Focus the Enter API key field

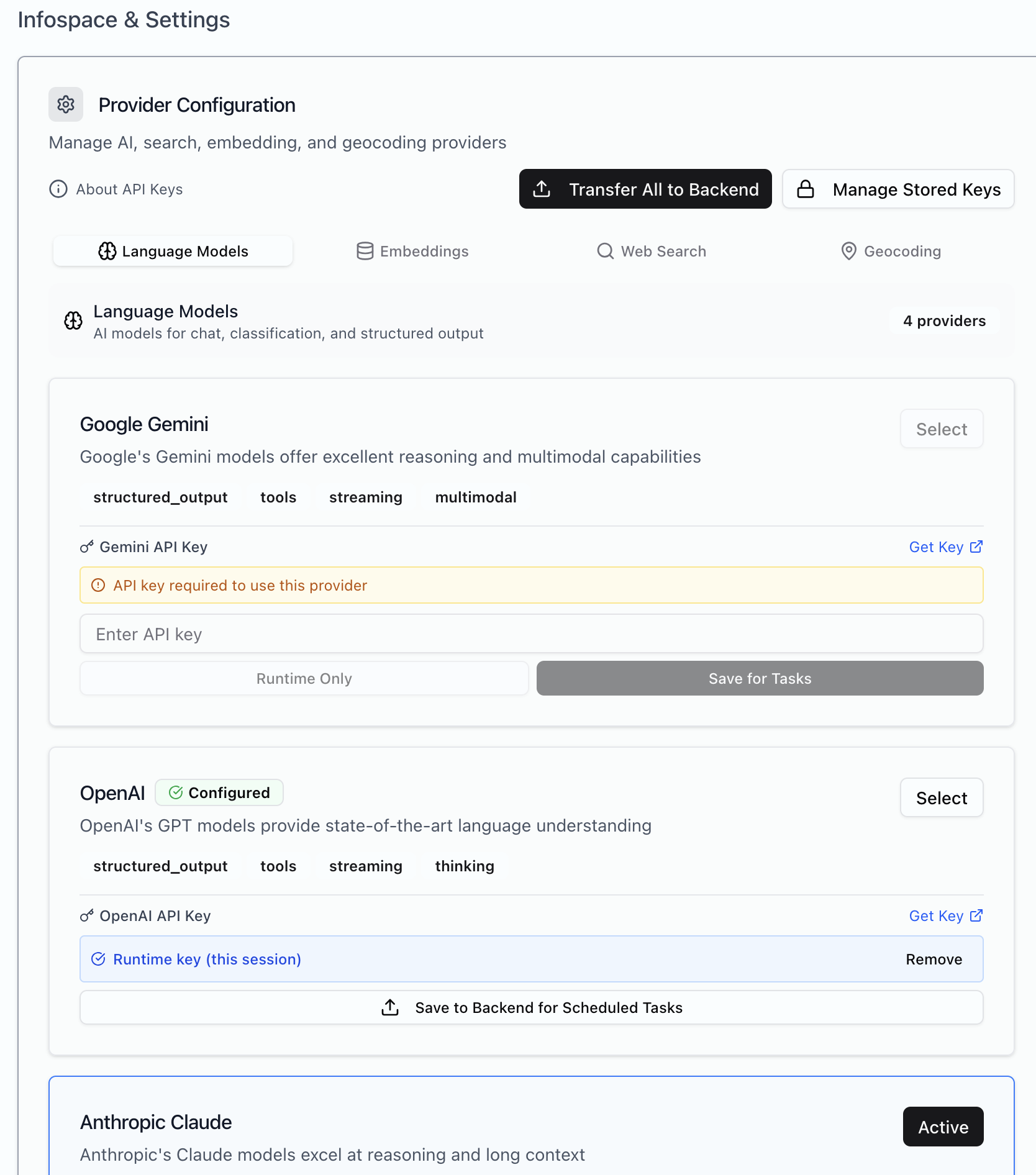(531, 633)
